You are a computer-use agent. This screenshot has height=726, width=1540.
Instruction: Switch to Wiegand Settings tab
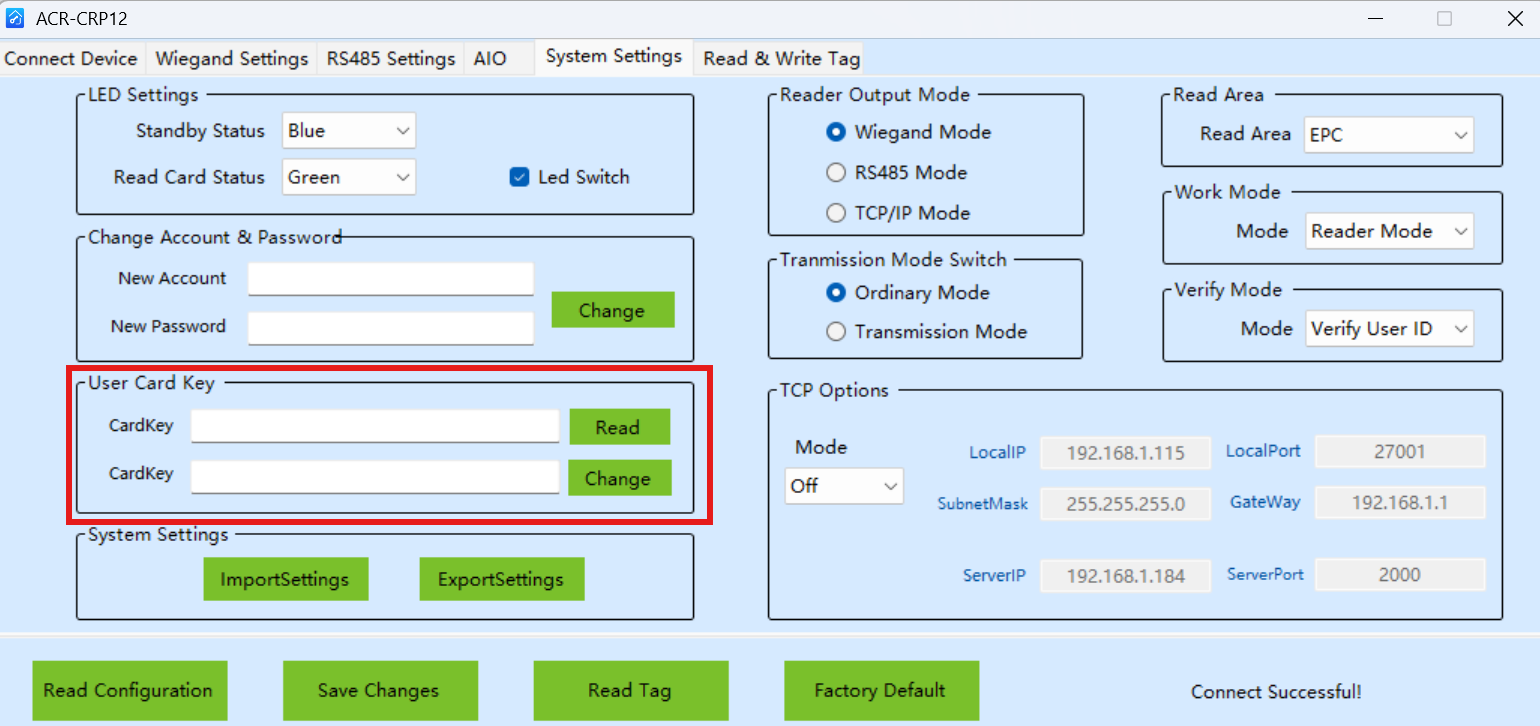[x=232, y=59]
